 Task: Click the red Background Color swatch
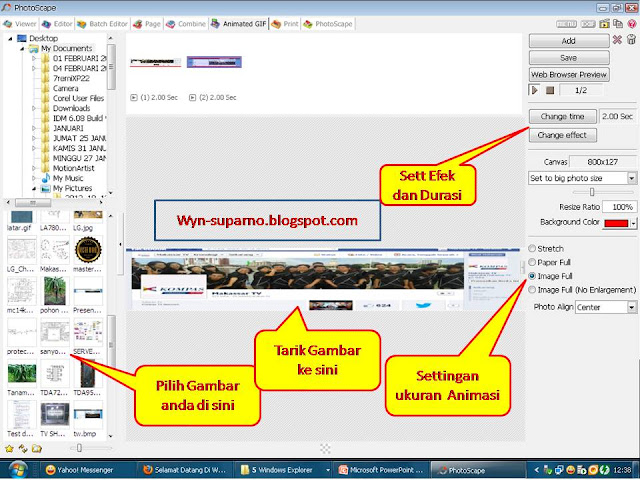[x=616, y=223]
